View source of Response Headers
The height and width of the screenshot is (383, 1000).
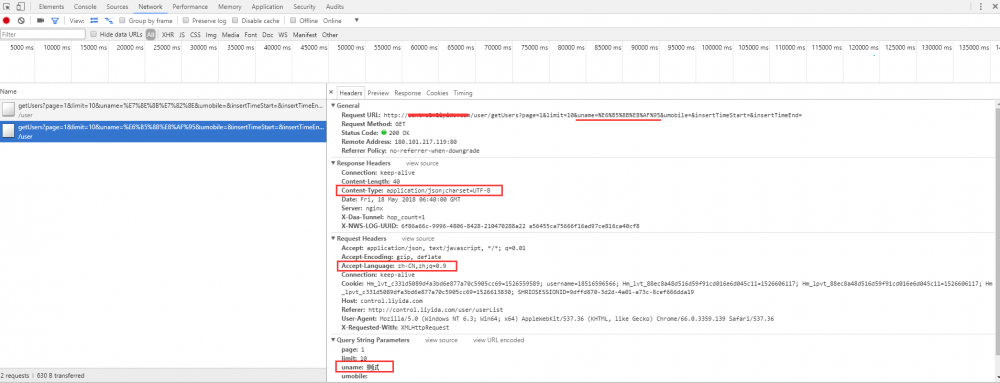click(x=422, y=163)
